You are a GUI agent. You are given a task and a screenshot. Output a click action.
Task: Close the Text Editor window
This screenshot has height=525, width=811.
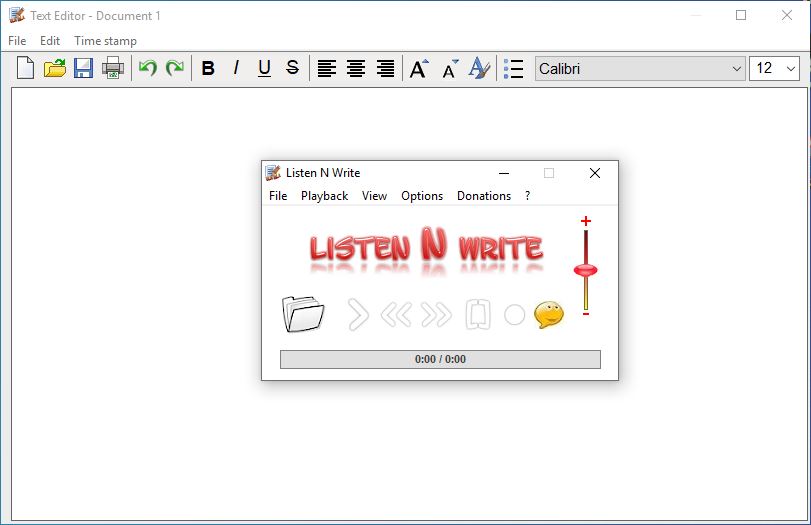pos(787,16)
